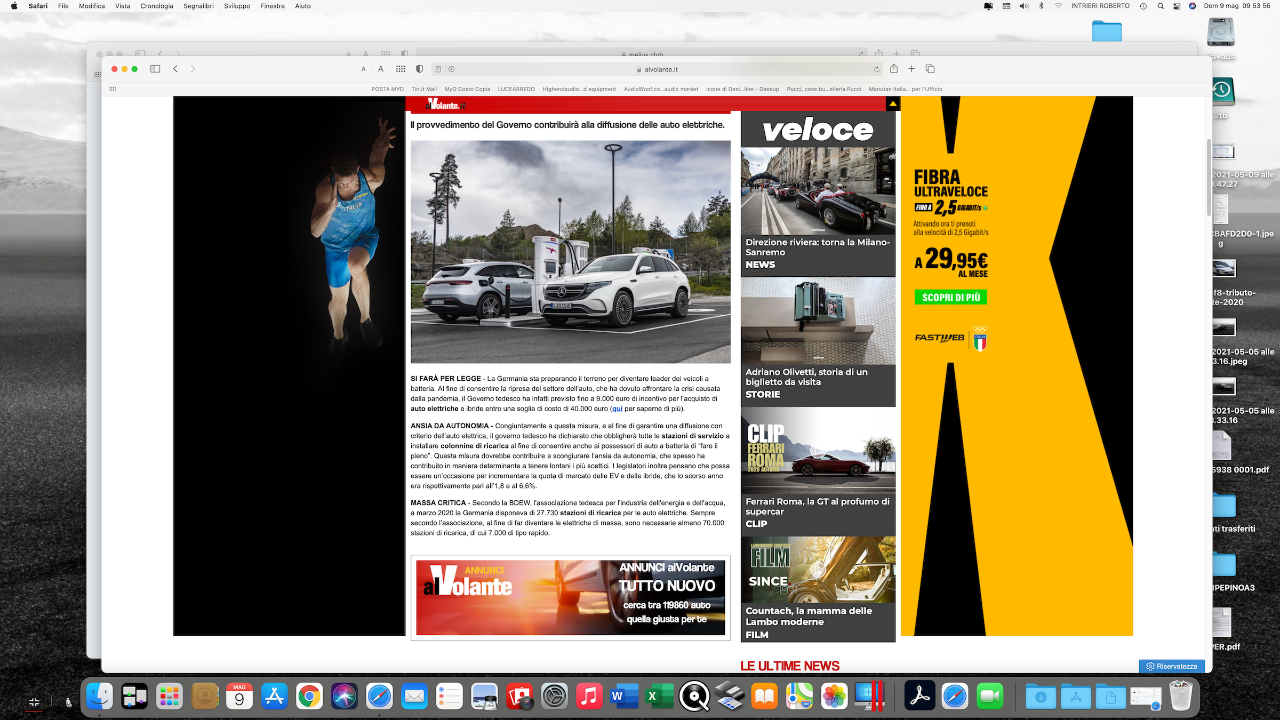Increase text size with larger A

click(380, 69)
